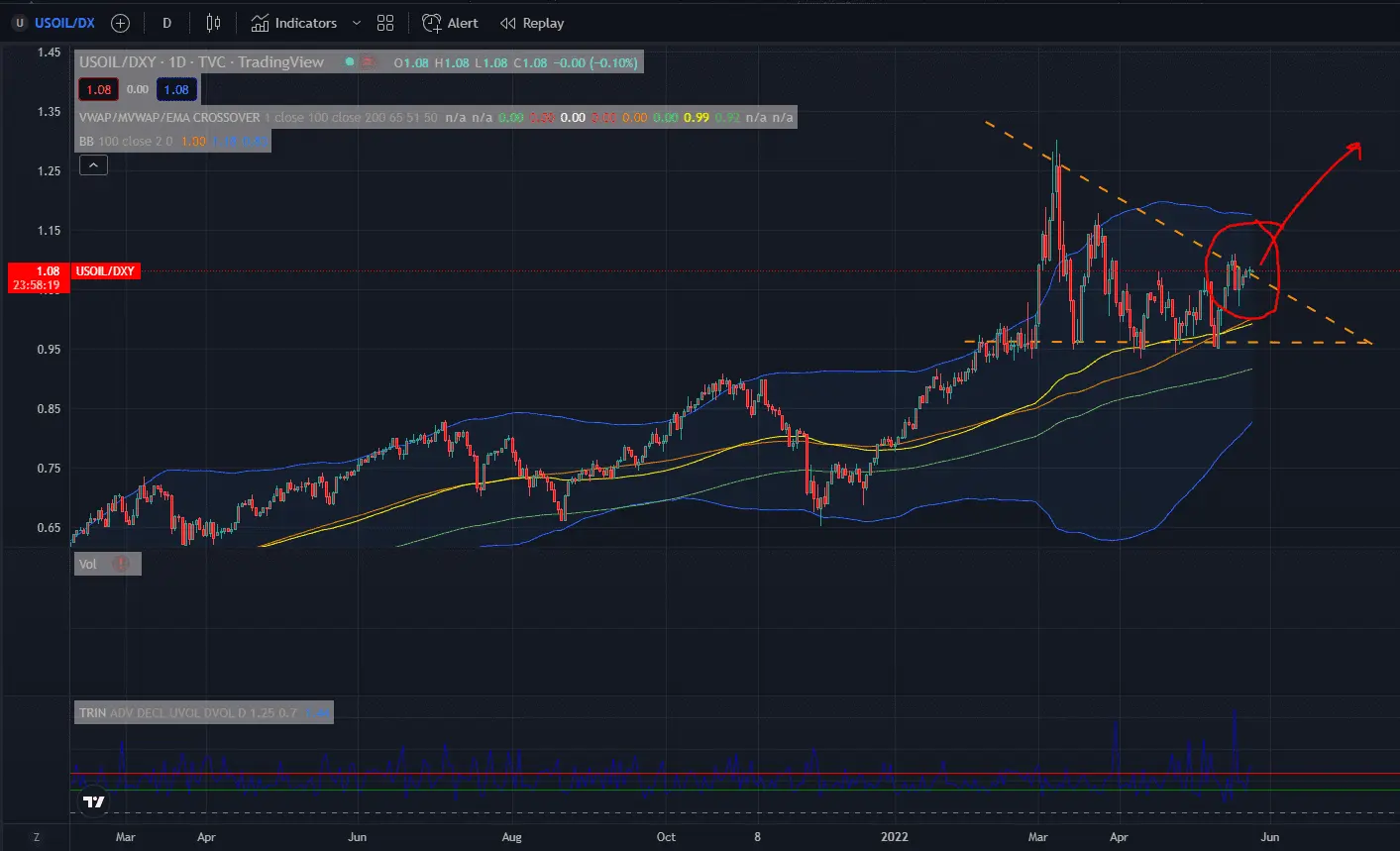The width and height of the screenshot is (1400, 851).
Task: Toggle the timezone Z button at bottom
Action: tap(37, 837)
